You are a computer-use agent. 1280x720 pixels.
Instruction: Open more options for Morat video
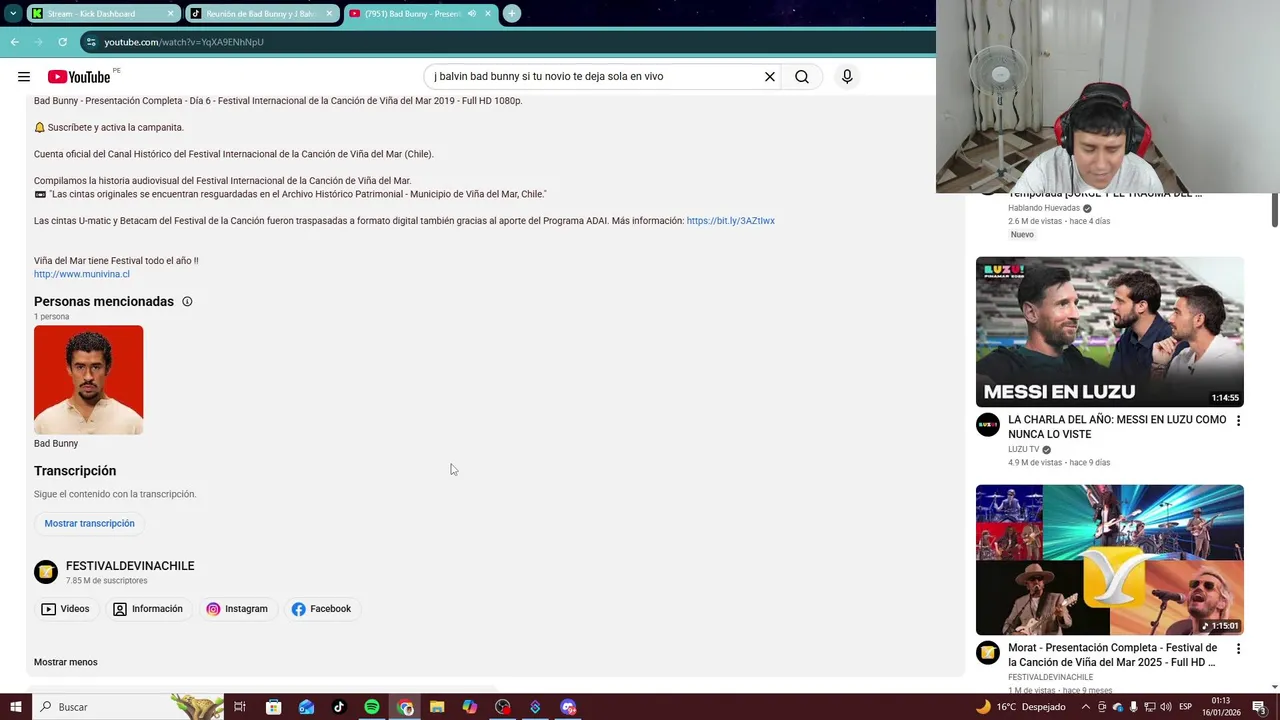coord(1238,649)
